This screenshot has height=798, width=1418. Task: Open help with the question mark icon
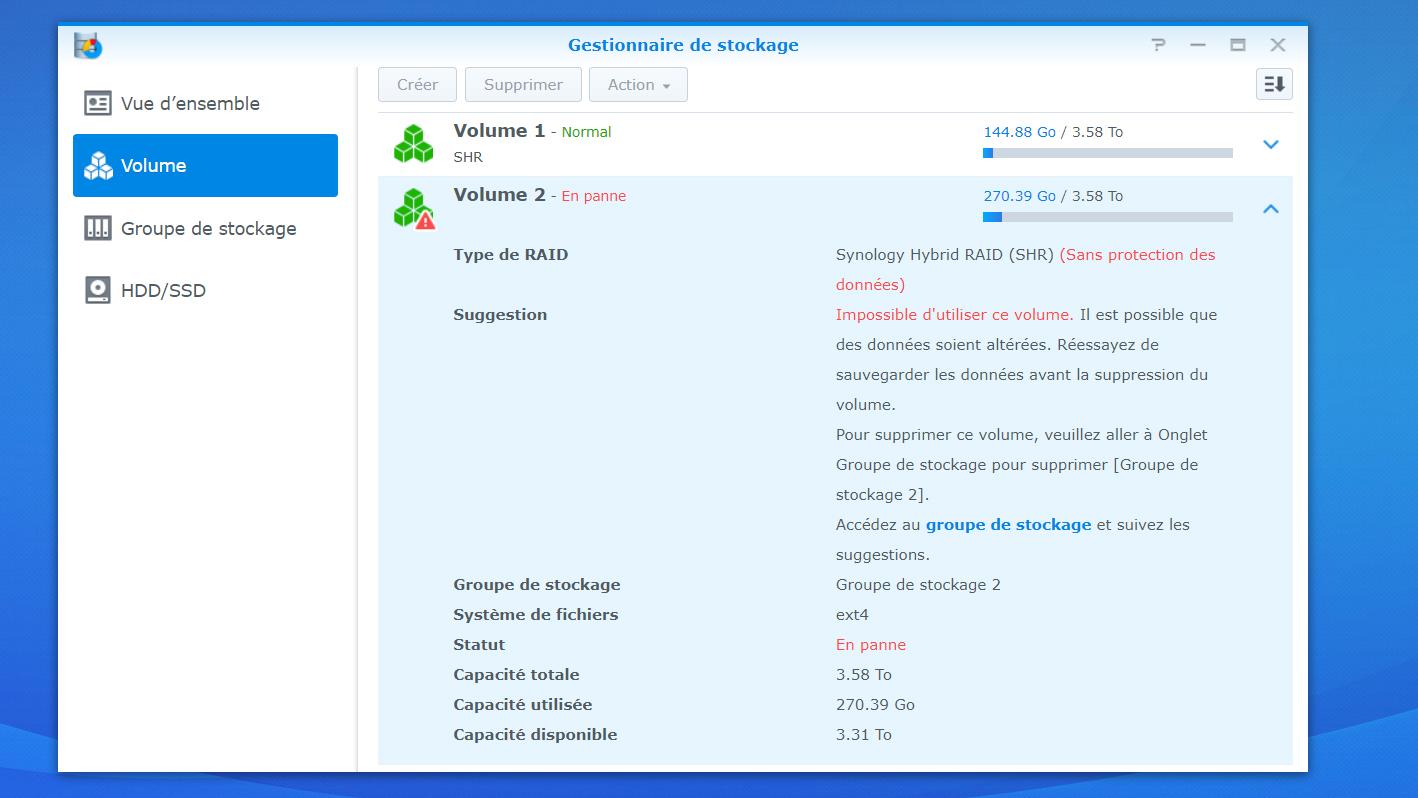click(1158, 45)
